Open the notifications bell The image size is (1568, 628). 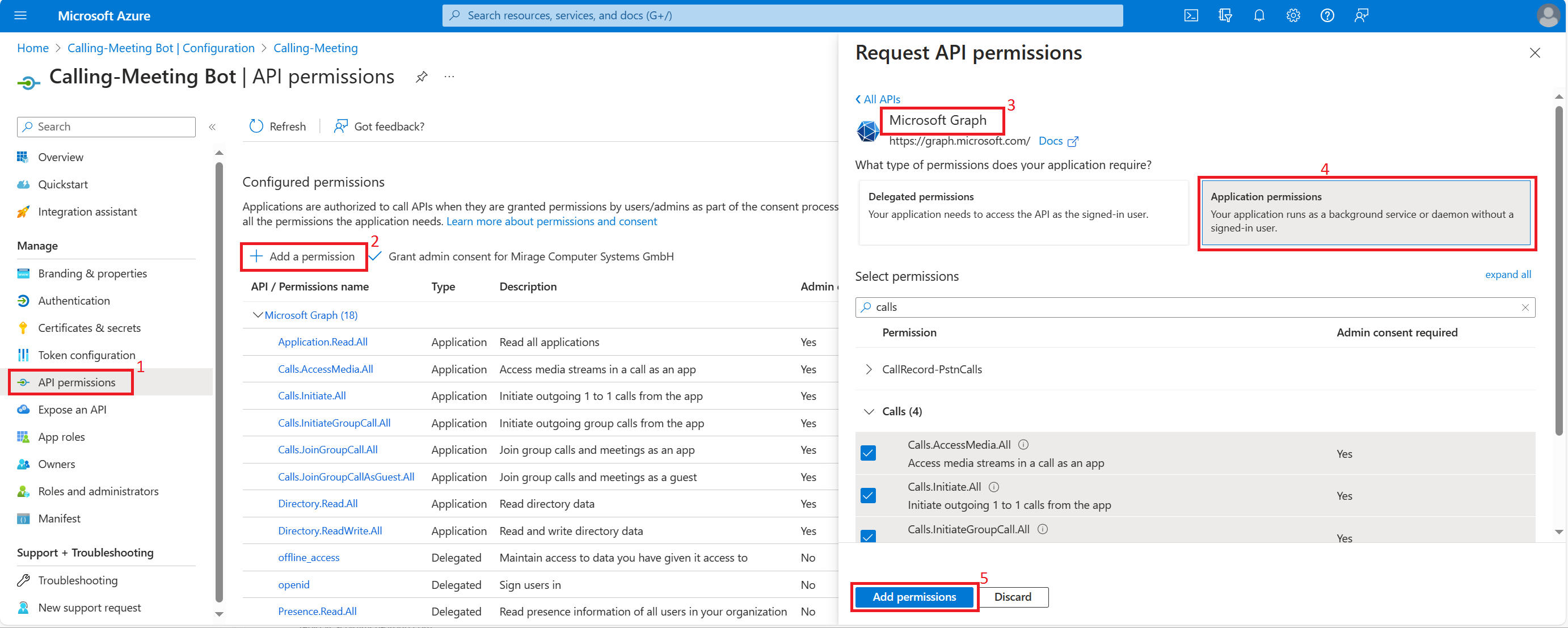(x=1259, y=15)
